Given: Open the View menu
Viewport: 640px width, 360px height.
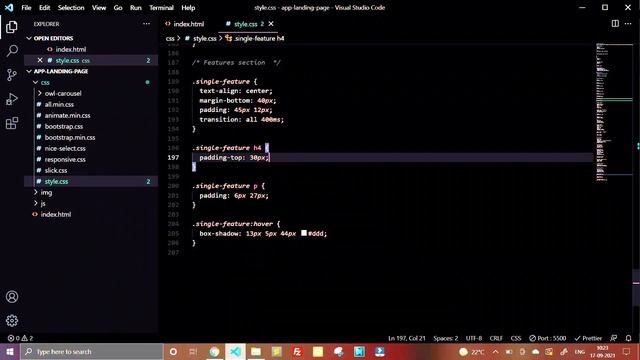Looking at the screenshot, I should pos(99,8).
